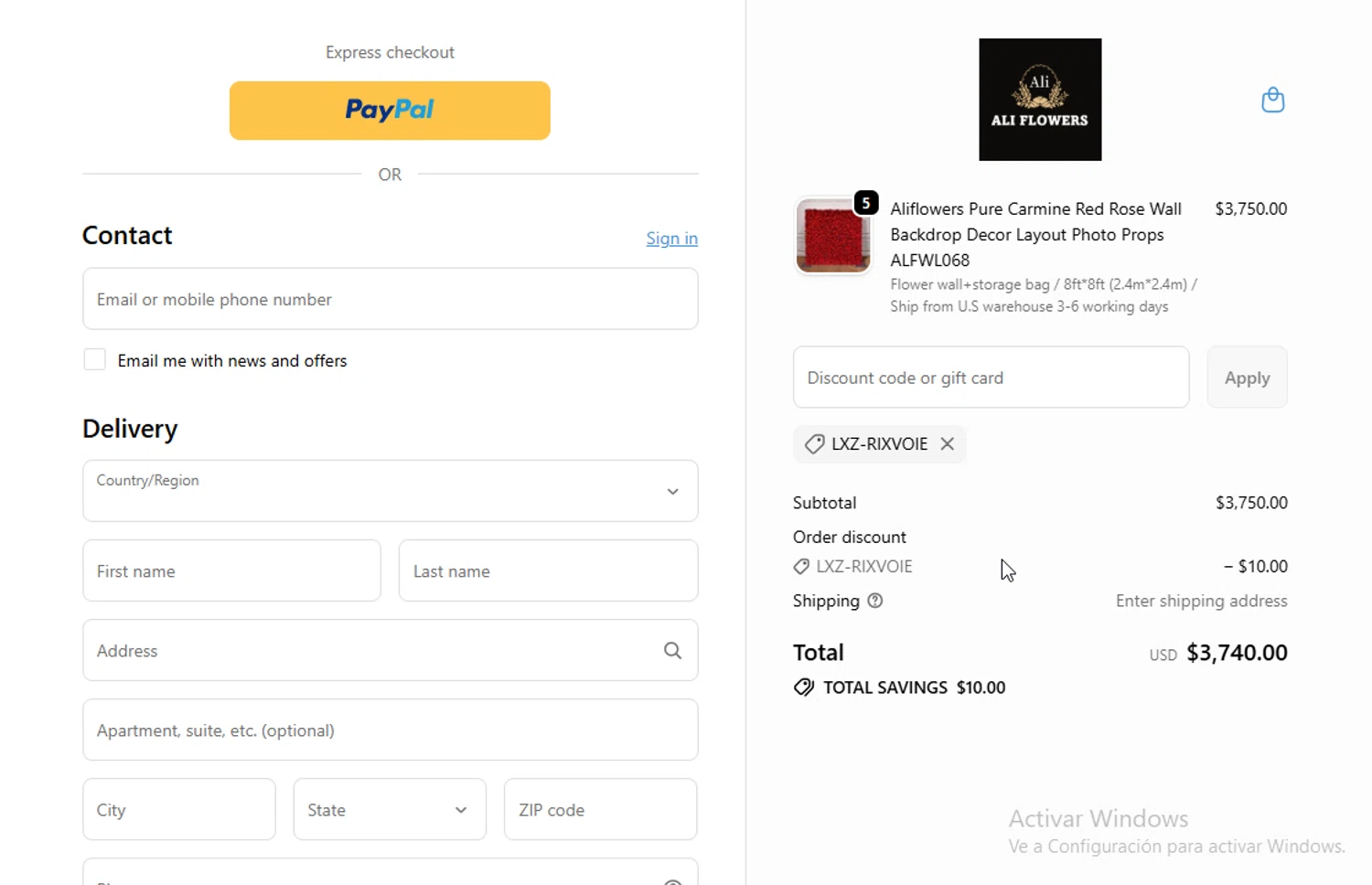
Task: Remove the LXZ-RIXVOIE discount code chip
Action: click(x=948, y=443)
